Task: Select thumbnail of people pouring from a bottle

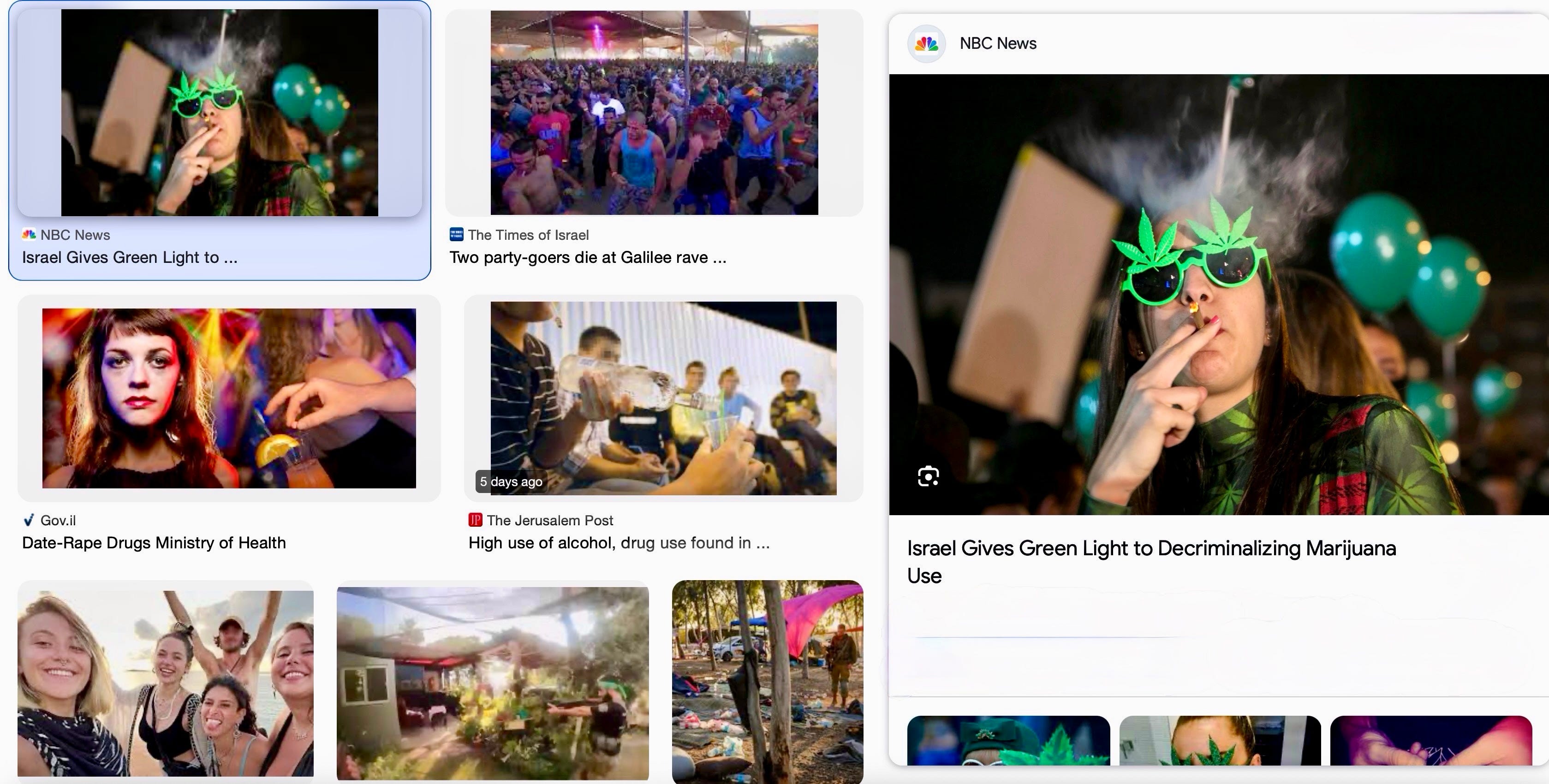Action: [663, 398]
